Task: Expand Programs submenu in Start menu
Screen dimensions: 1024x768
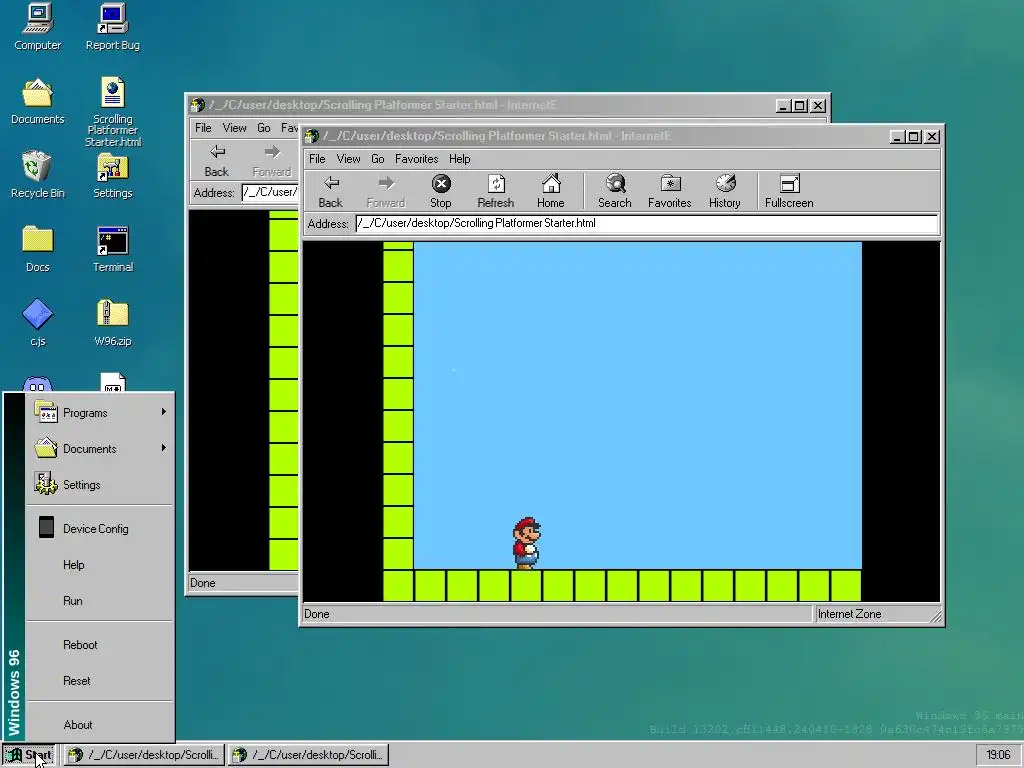Action: click(x=100, y=413)
